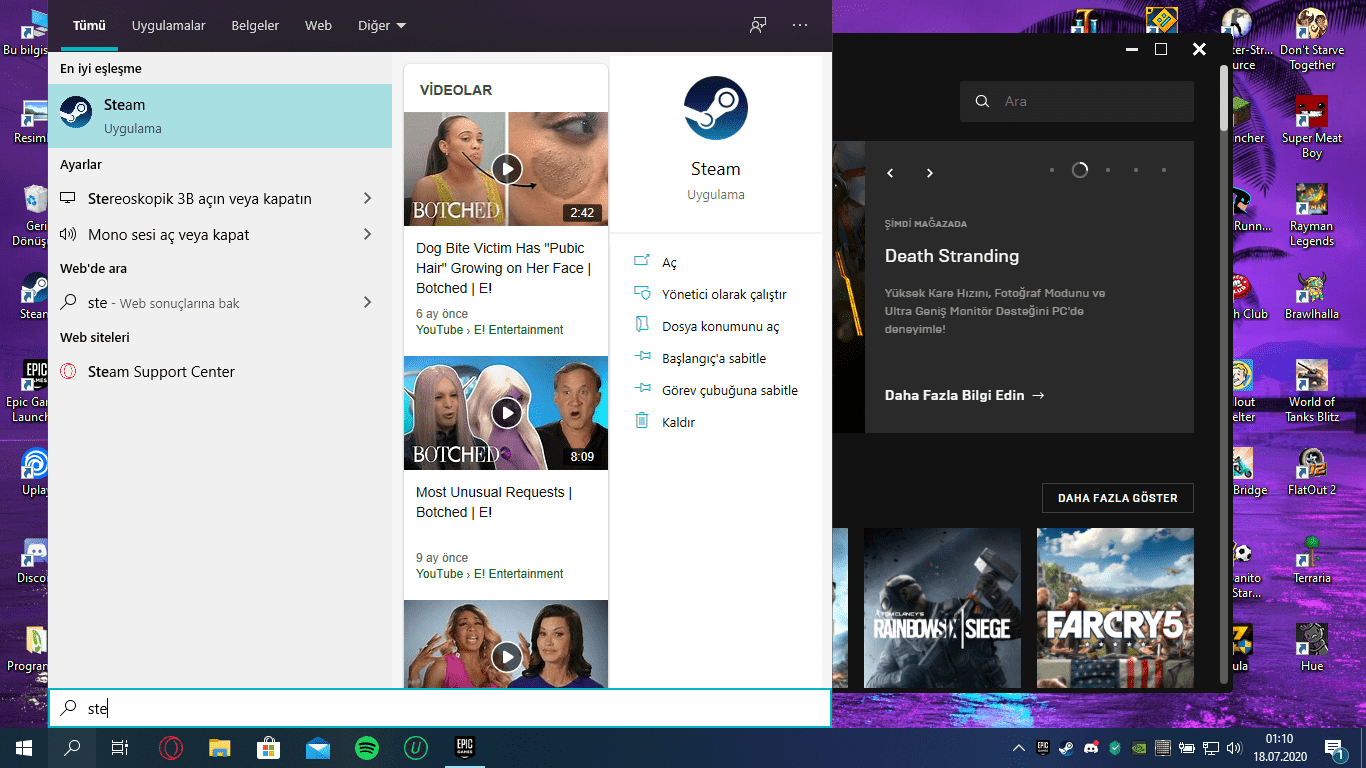This screenshot has height=768, width=1366.
Task: Click the Aç (Open) action for Steam
Action: [x=669, y=262]
